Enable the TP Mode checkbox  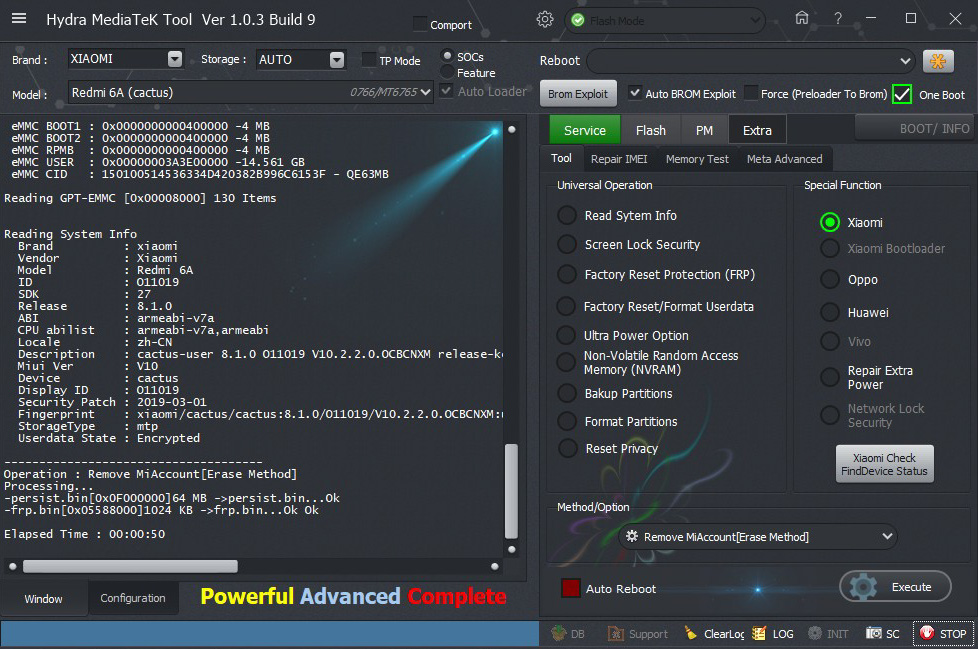(x=370, y=60)
